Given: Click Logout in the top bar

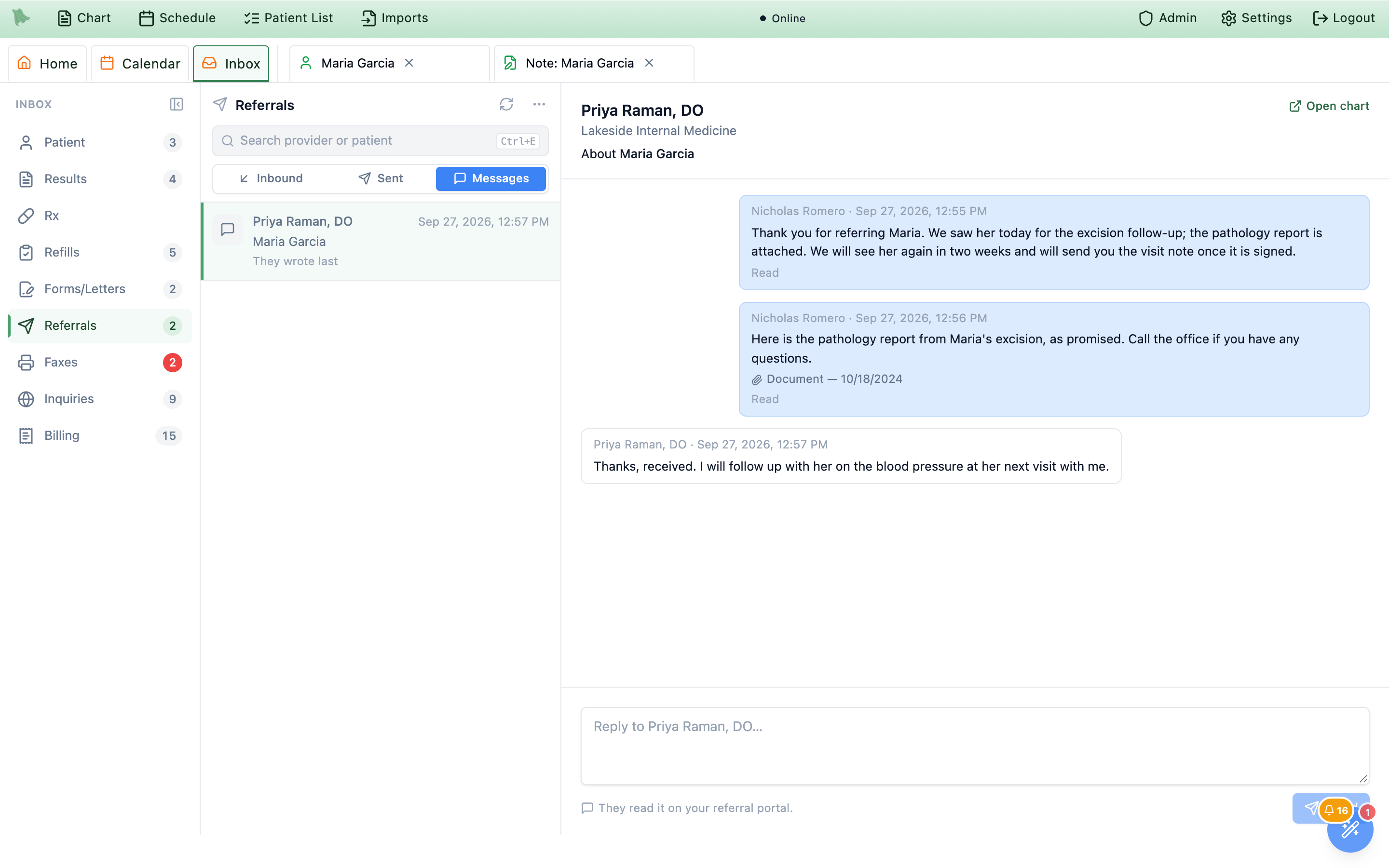Looking at the screenshot, I should tap(1344, 18).
